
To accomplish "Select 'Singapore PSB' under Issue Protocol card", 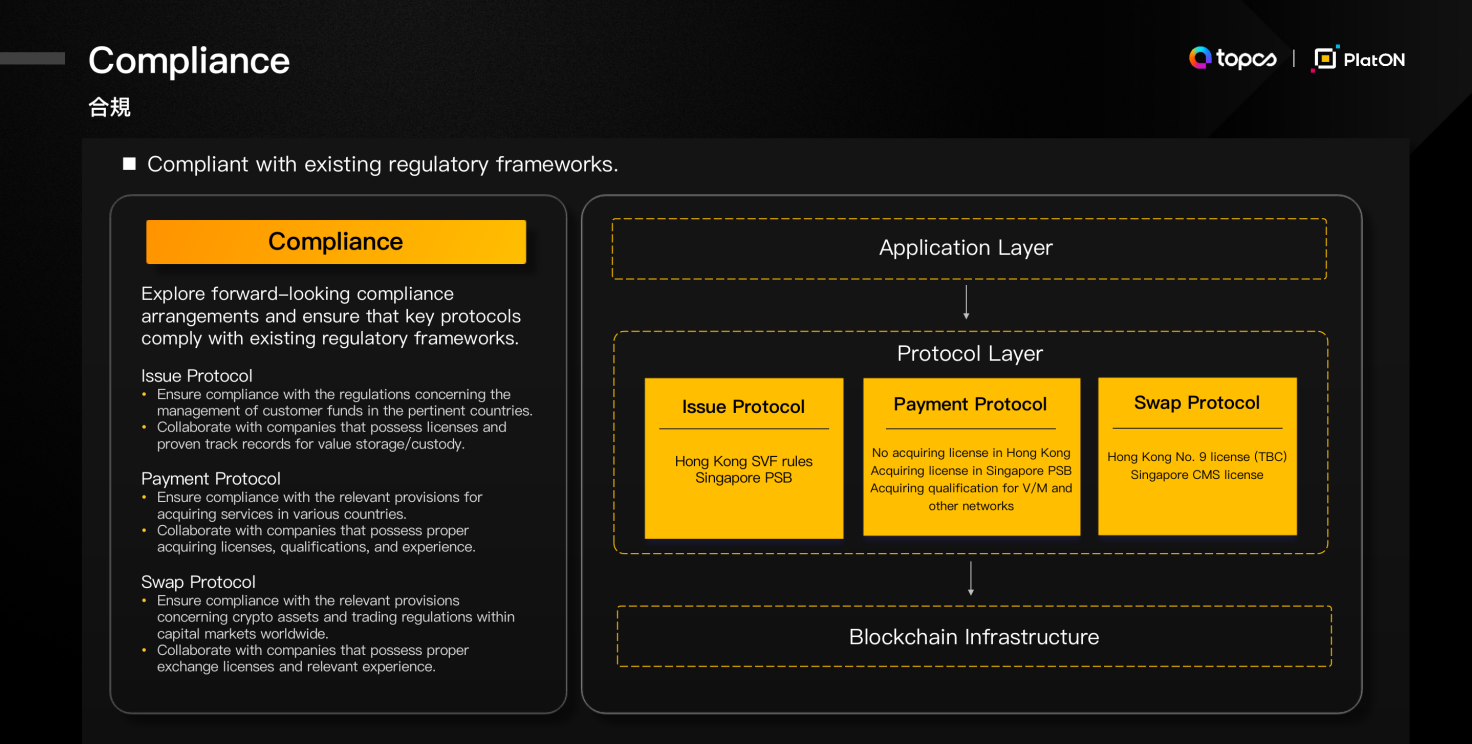I will click(744, 478).
